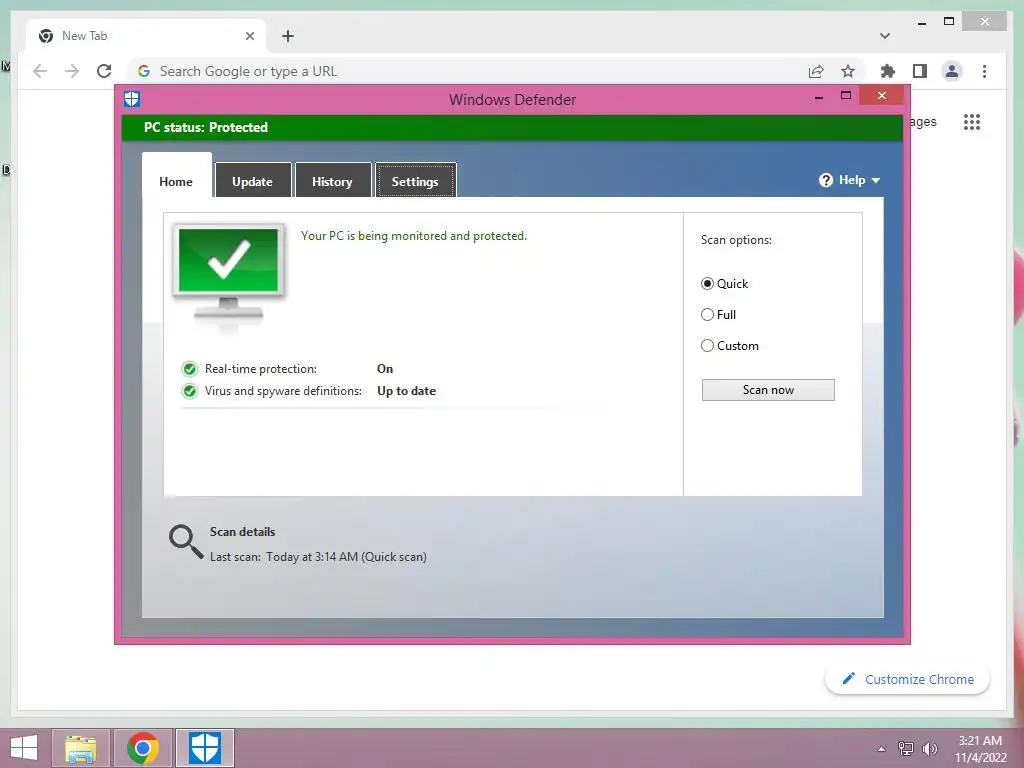This screenshot has height=768, width=1024.
Task: Switch to the Home tab
Action: (176, 182)
